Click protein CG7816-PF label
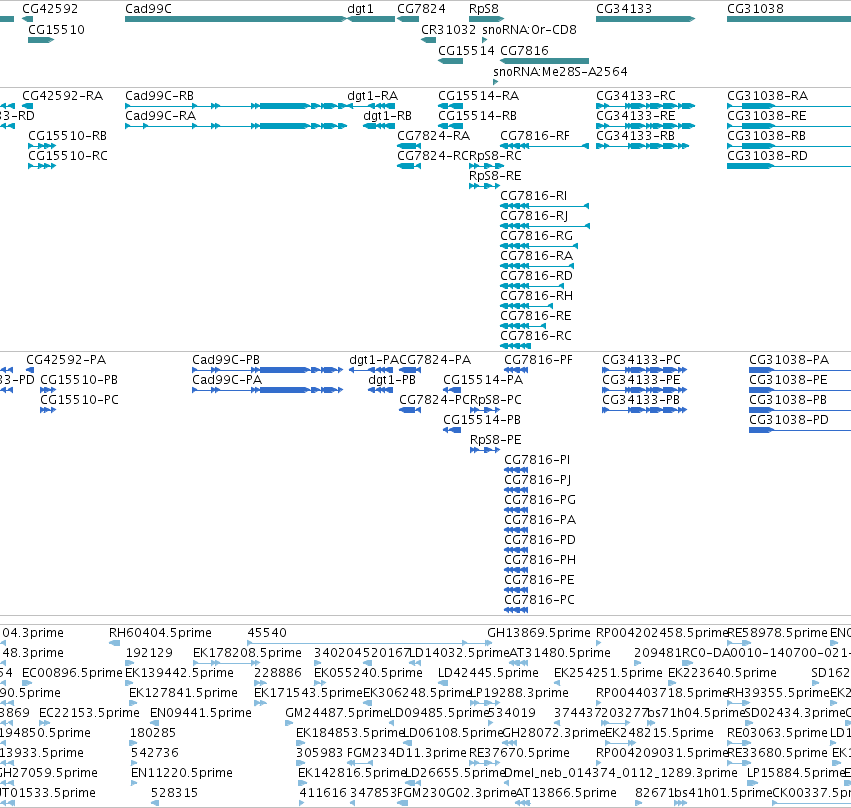The width and height of the screenshot is (851, 808). (538, 360)
